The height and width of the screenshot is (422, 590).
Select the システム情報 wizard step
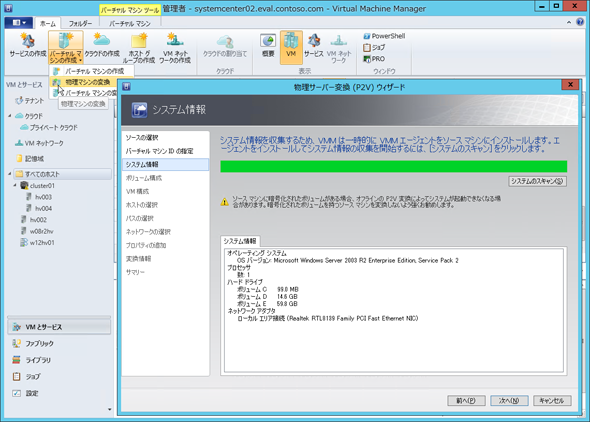tap(166, 164)
